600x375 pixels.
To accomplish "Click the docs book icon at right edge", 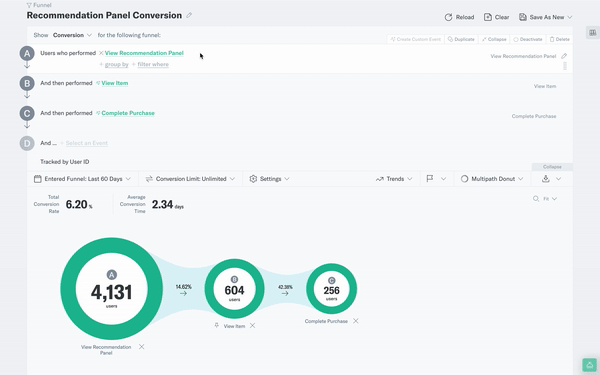I will click(593, 33).
